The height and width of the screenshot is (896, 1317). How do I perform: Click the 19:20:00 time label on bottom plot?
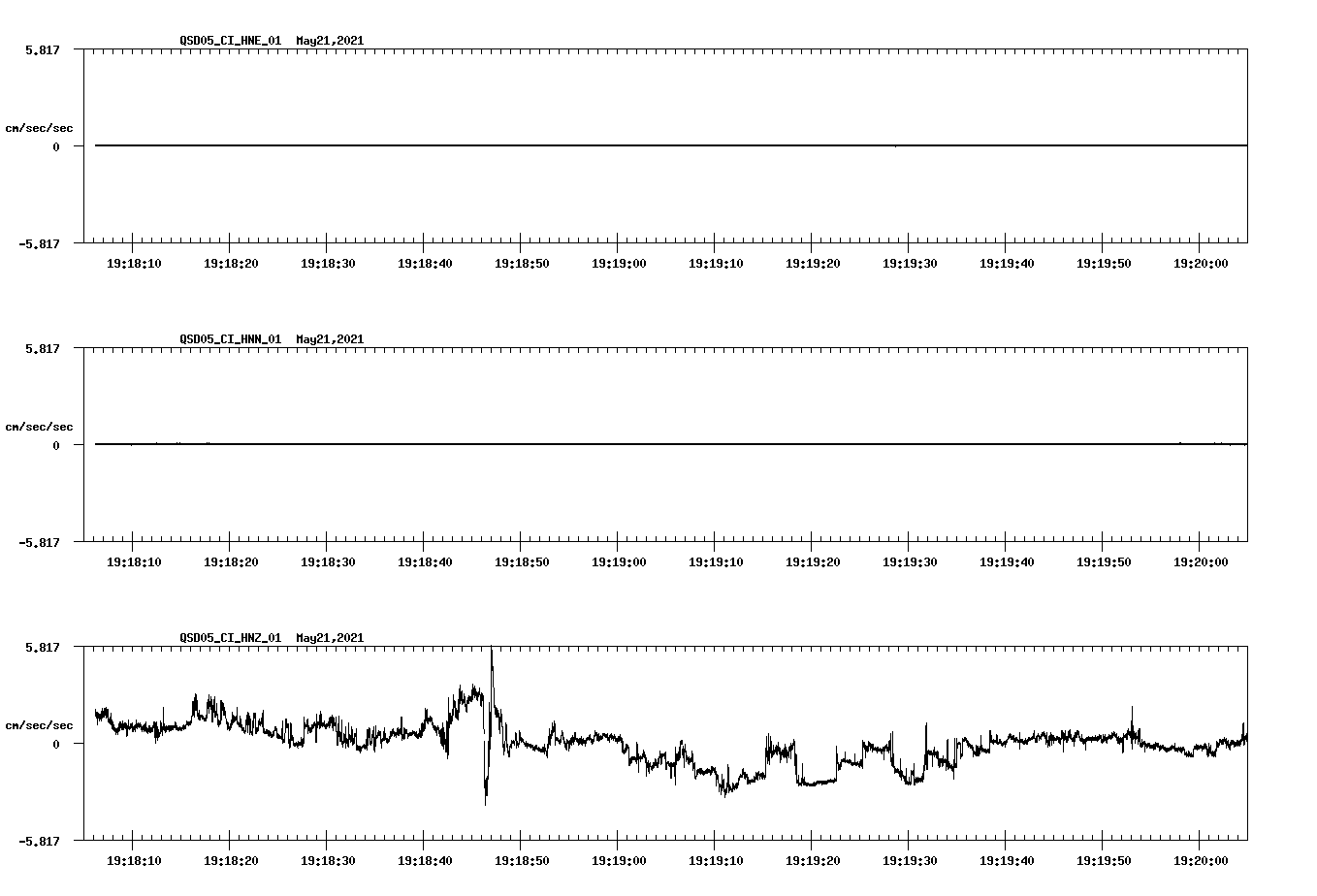coord(1203,858)
